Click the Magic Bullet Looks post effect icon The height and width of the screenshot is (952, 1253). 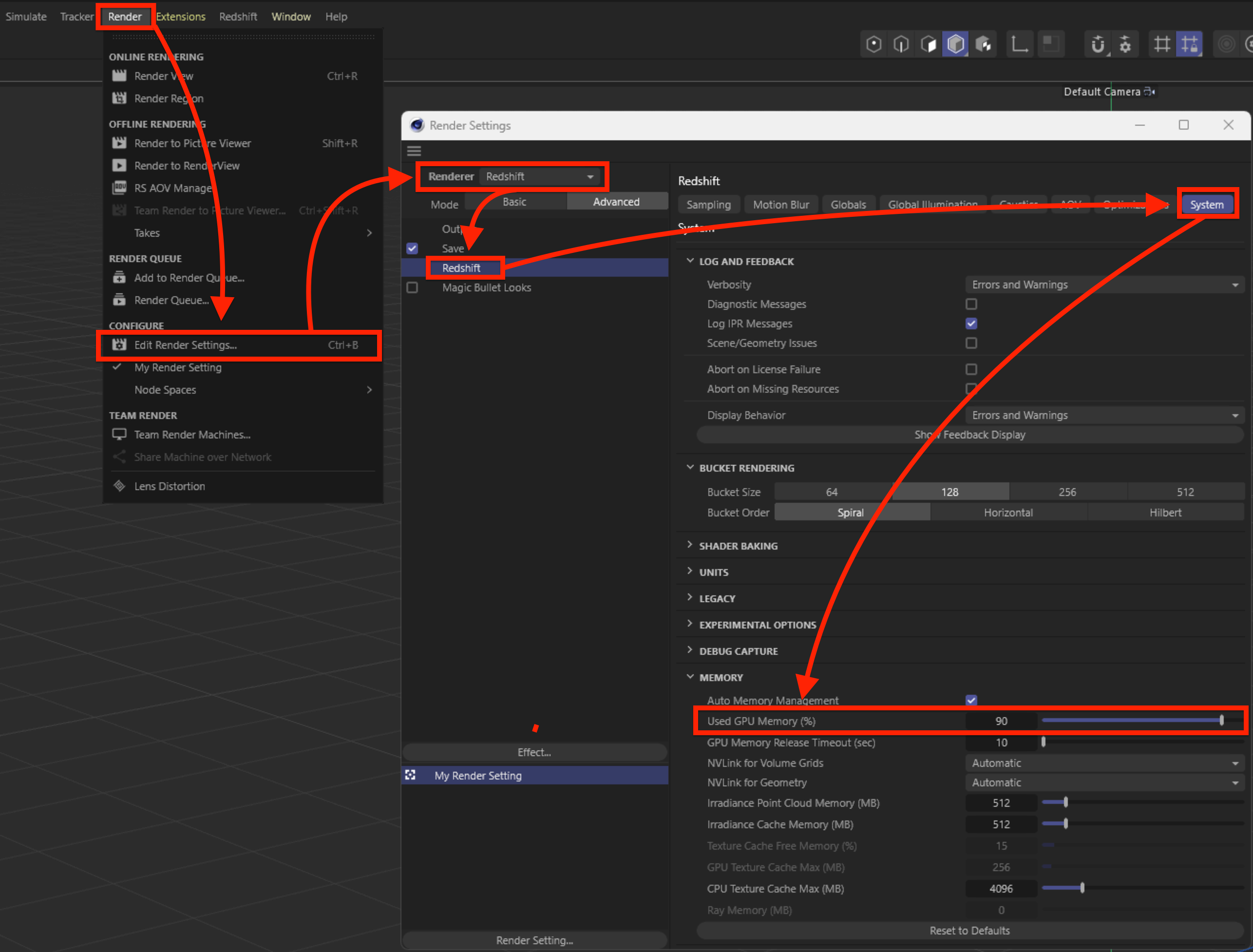pyautogui.click(x=414, y=288)
